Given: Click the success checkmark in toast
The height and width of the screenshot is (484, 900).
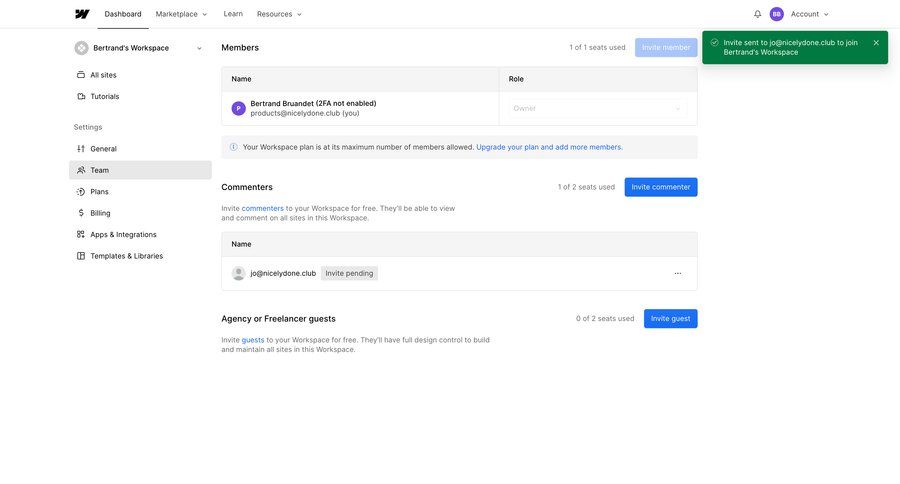Looking at the screenshot, I should 715,42.
